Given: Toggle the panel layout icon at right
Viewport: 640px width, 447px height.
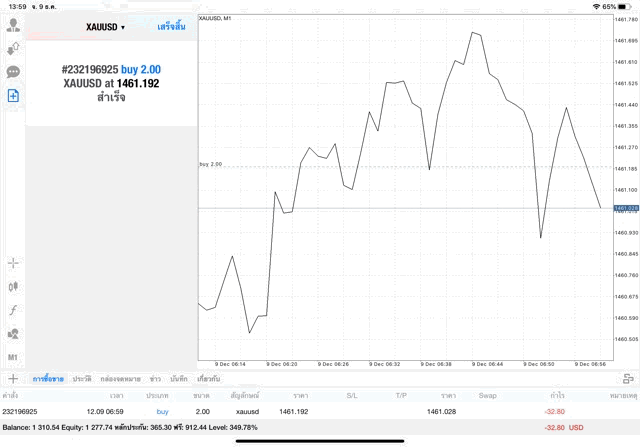Looking at the screenshot, I should click(628, 379).
